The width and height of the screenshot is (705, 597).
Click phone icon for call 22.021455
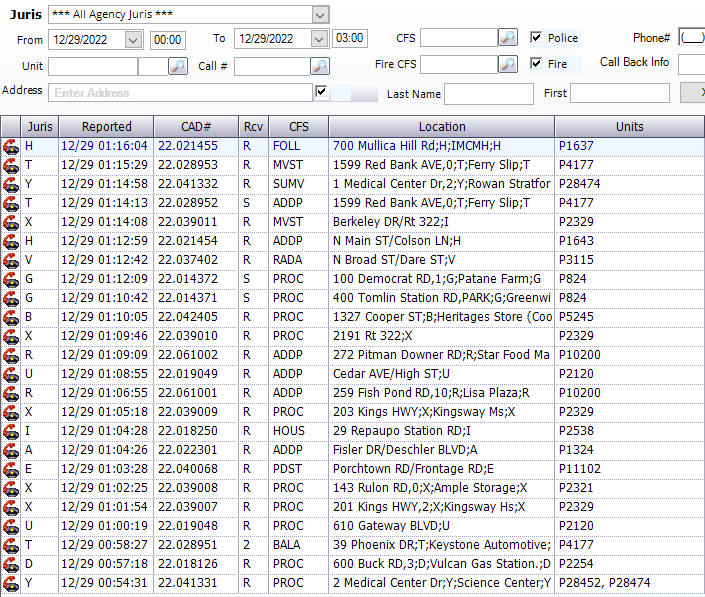pyautogui.click(x=11, y=147)
